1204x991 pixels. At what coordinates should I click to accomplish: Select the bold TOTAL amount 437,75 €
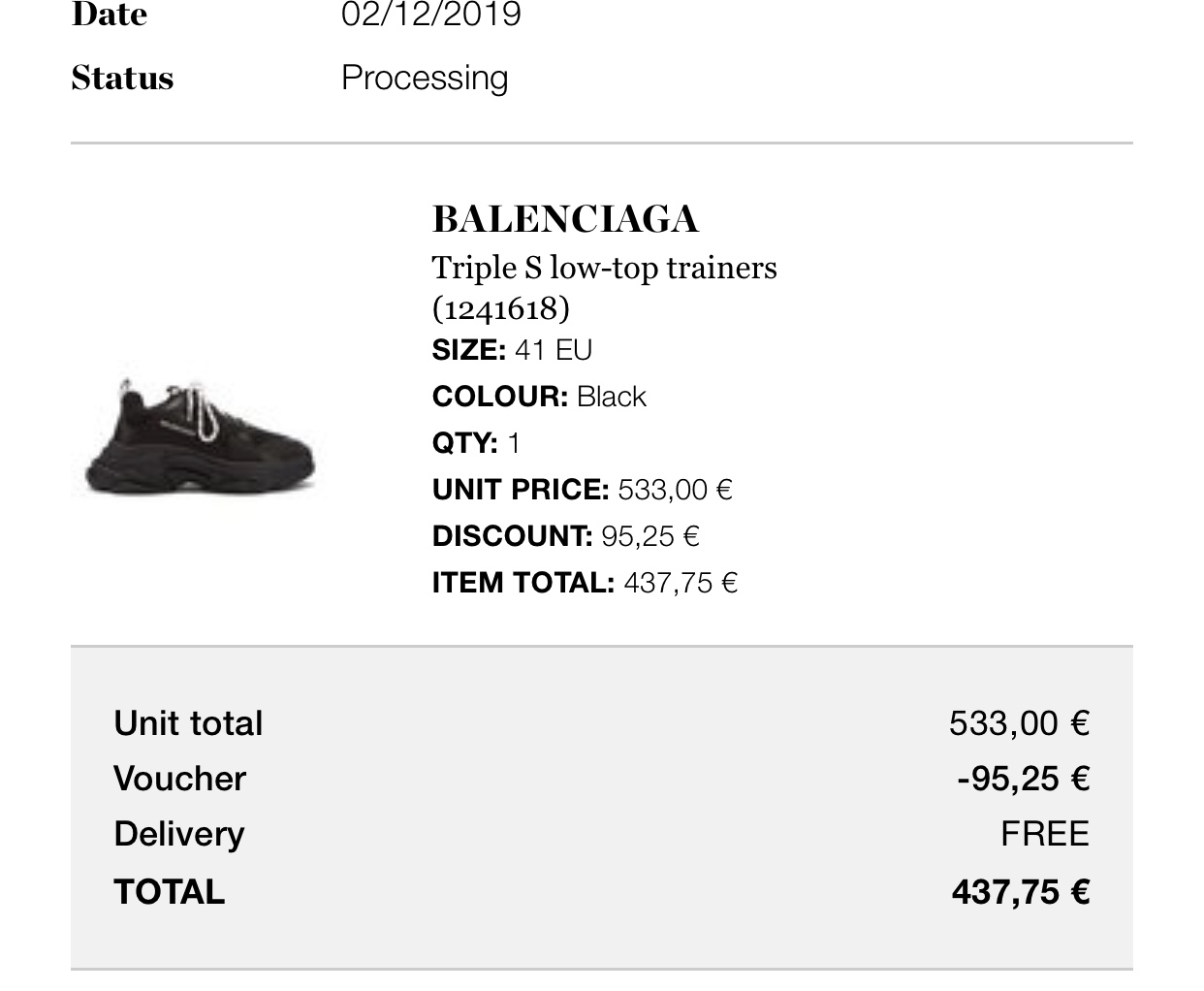[x=1020, y=891]
